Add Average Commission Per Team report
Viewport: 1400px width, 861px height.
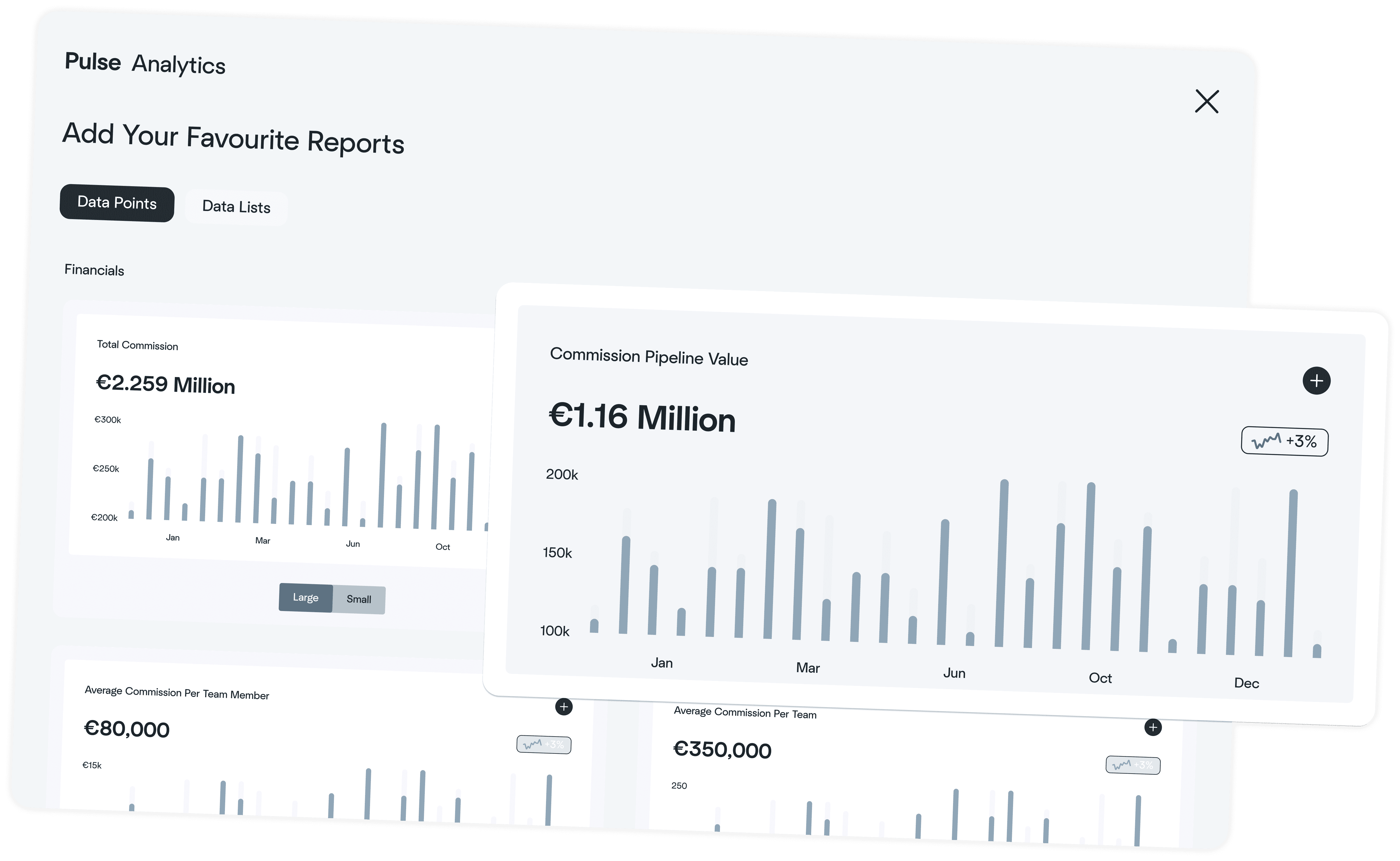[x=1154, y=728]
